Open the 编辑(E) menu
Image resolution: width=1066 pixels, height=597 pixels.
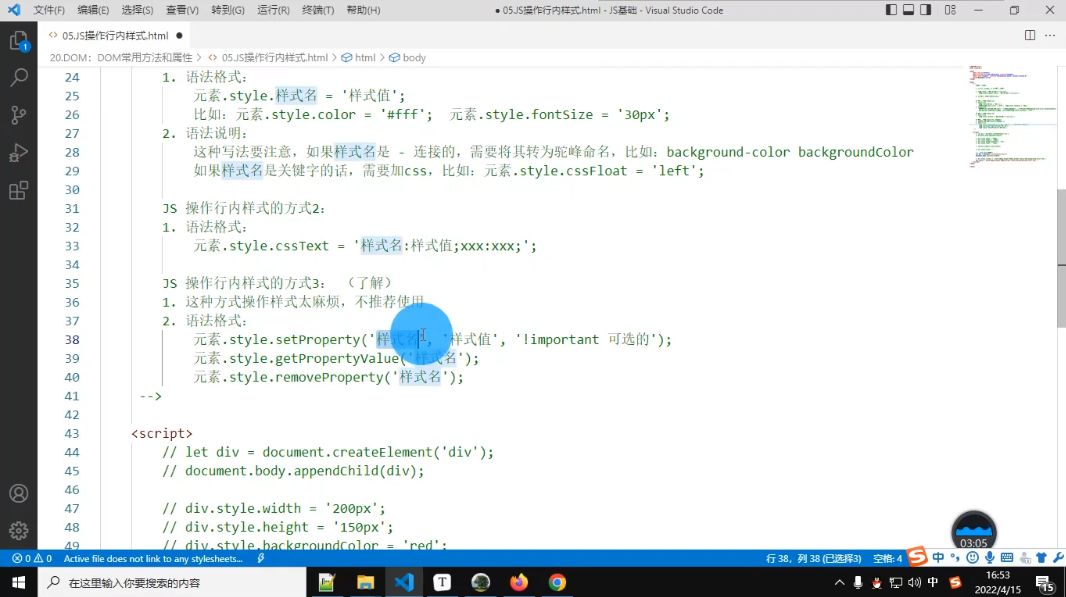93,10
